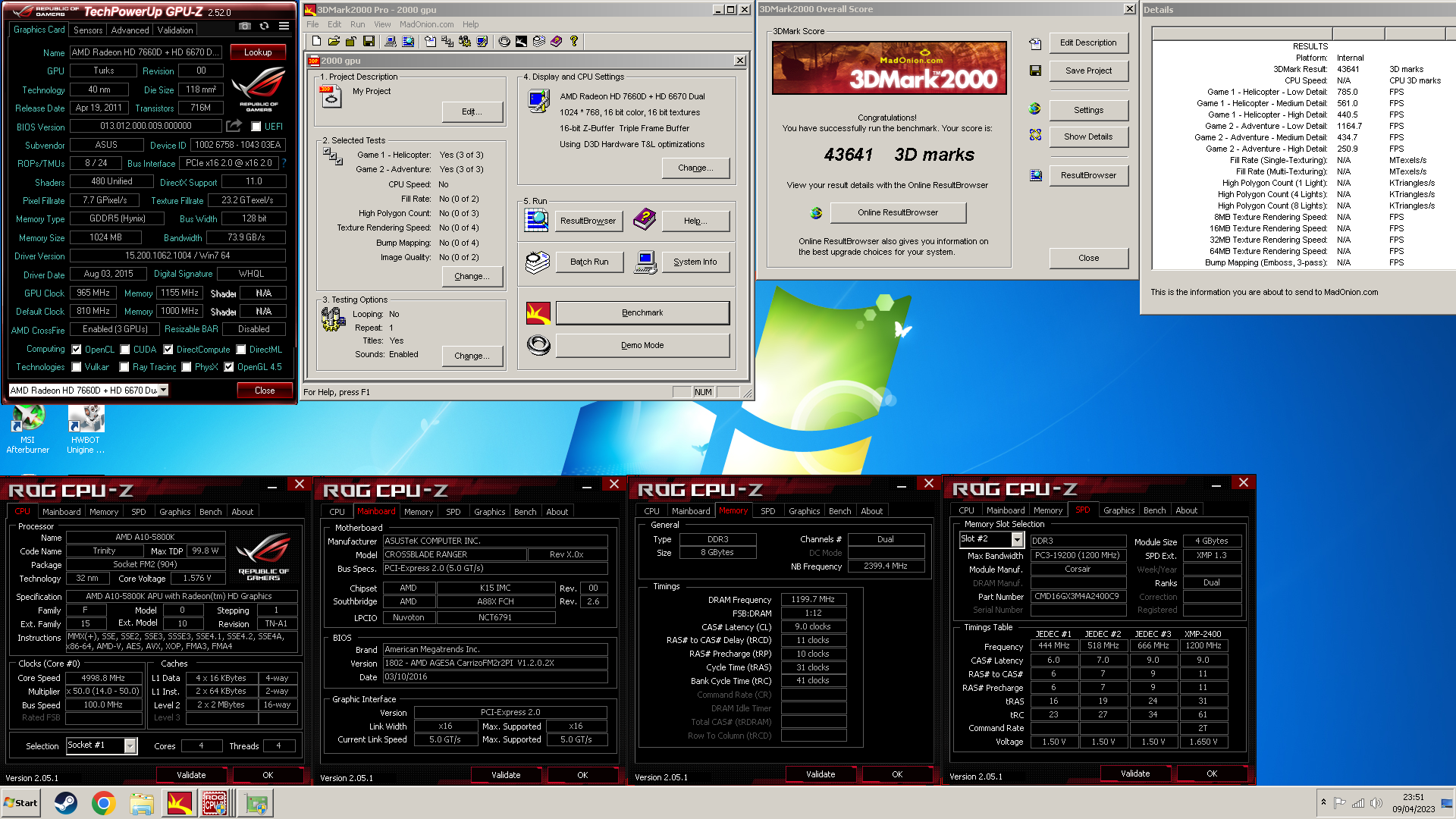Take a GPU-Z screenshot with camera icon

(245, 27)
